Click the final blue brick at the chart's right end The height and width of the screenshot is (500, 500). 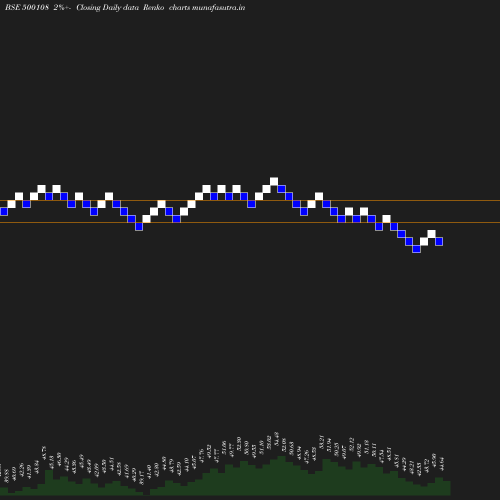tap(439, 241)
